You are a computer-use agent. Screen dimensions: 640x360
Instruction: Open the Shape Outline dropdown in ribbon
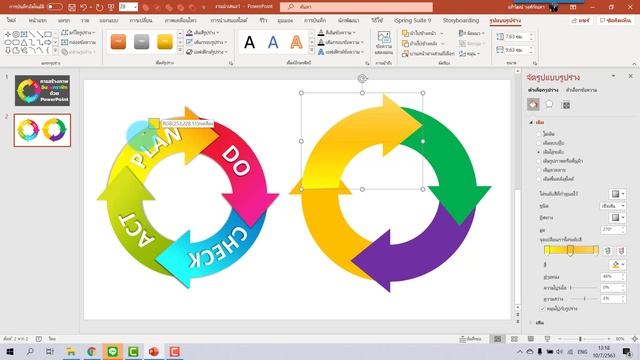coord(207,42)
